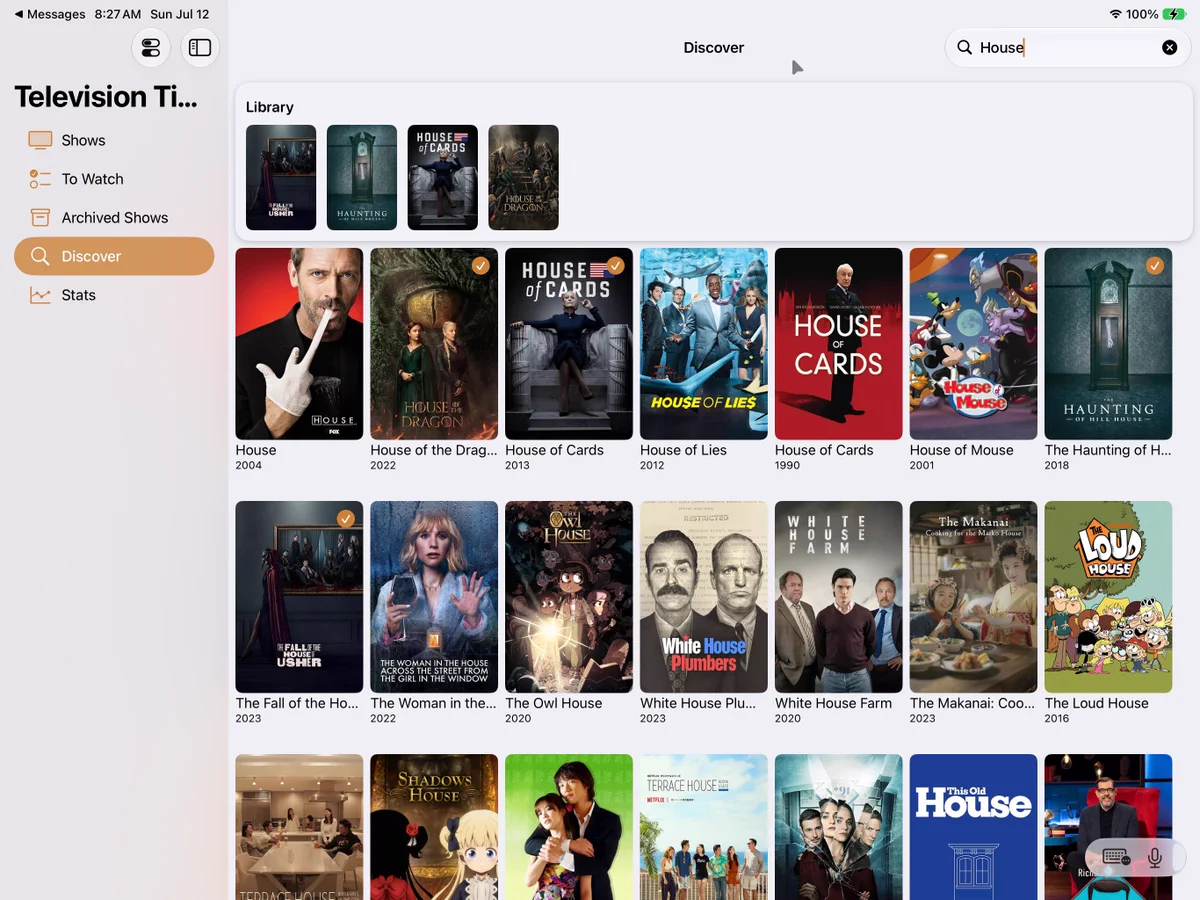Screen dimensions: 1200x900
Task: Tap the Wi-Fi status icon
Action: click(x=1116, y=14)
